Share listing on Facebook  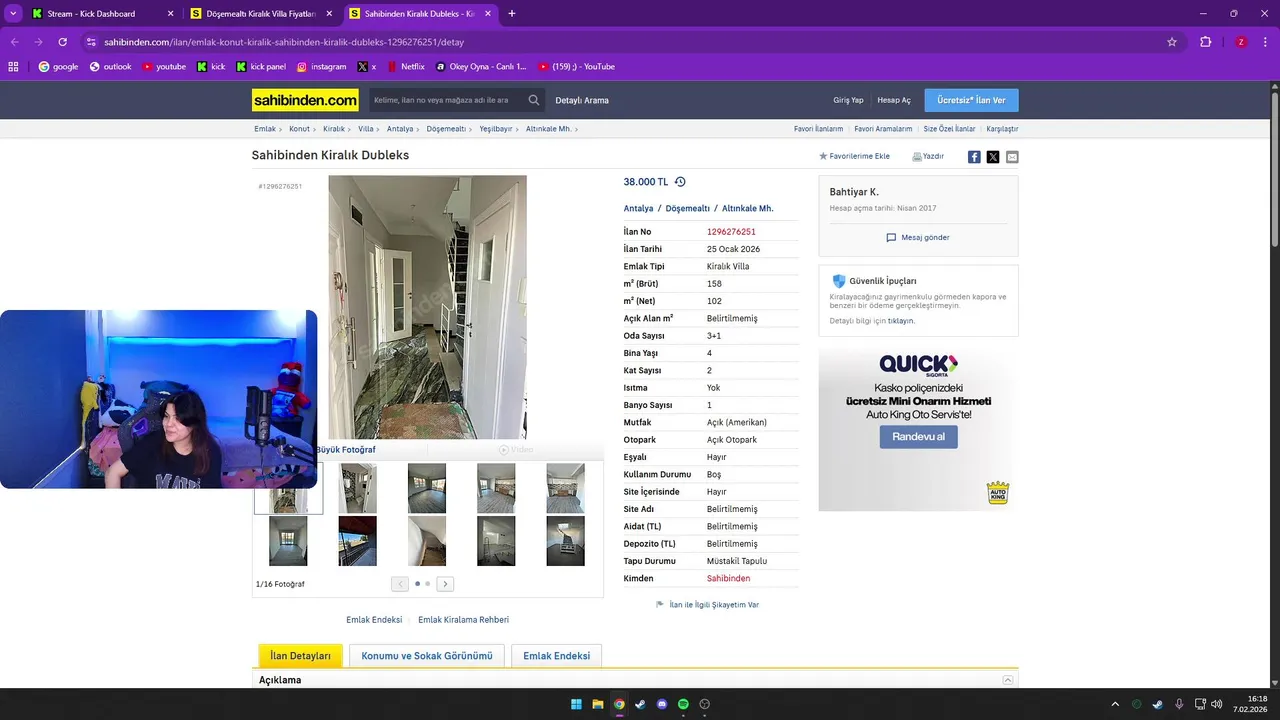tap(974, 157)
